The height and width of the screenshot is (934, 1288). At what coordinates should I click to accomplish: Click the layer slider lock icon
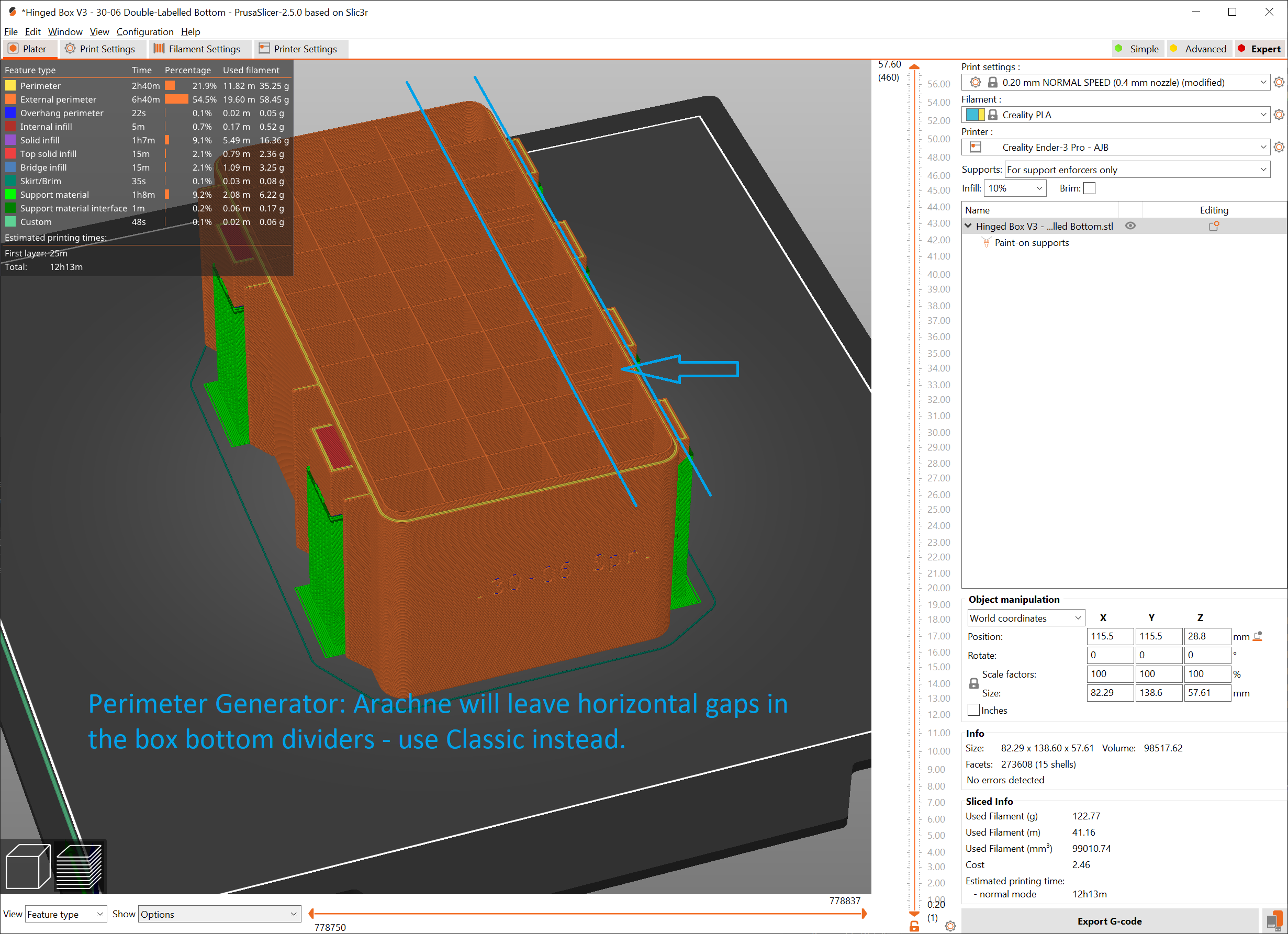tap(914, 927)
